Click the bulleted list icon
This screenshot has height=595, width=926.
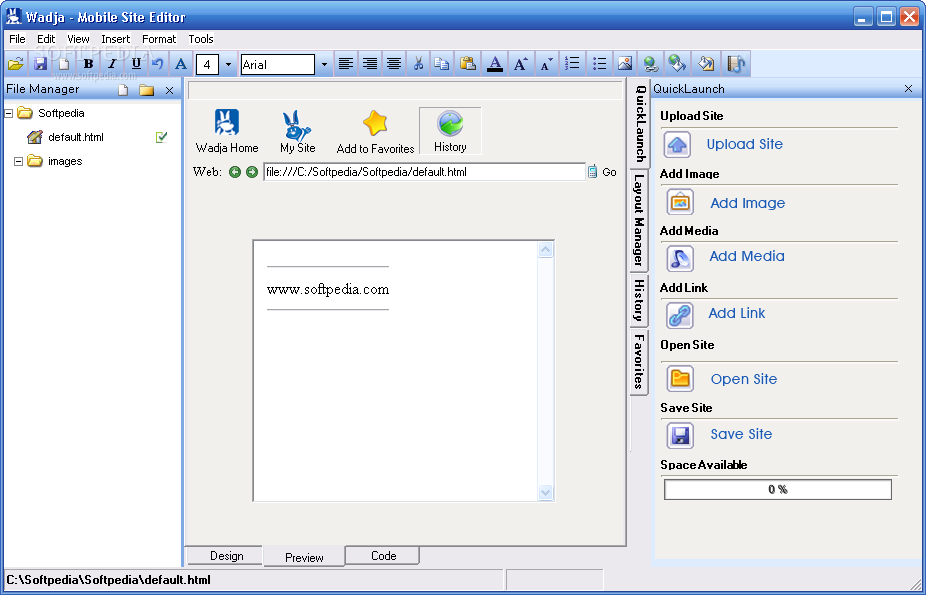599,64
